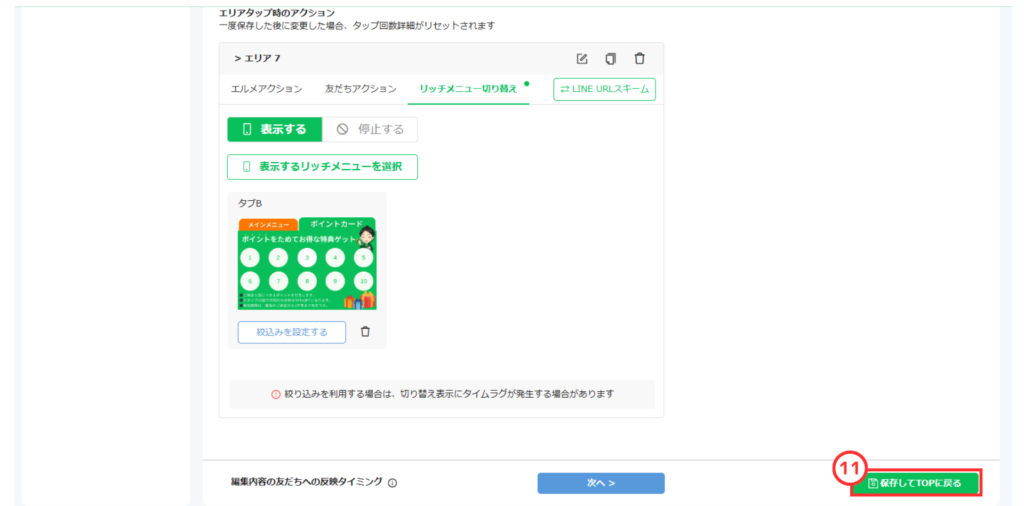Click the タブB rich menu thumbnail

point(306,264)
